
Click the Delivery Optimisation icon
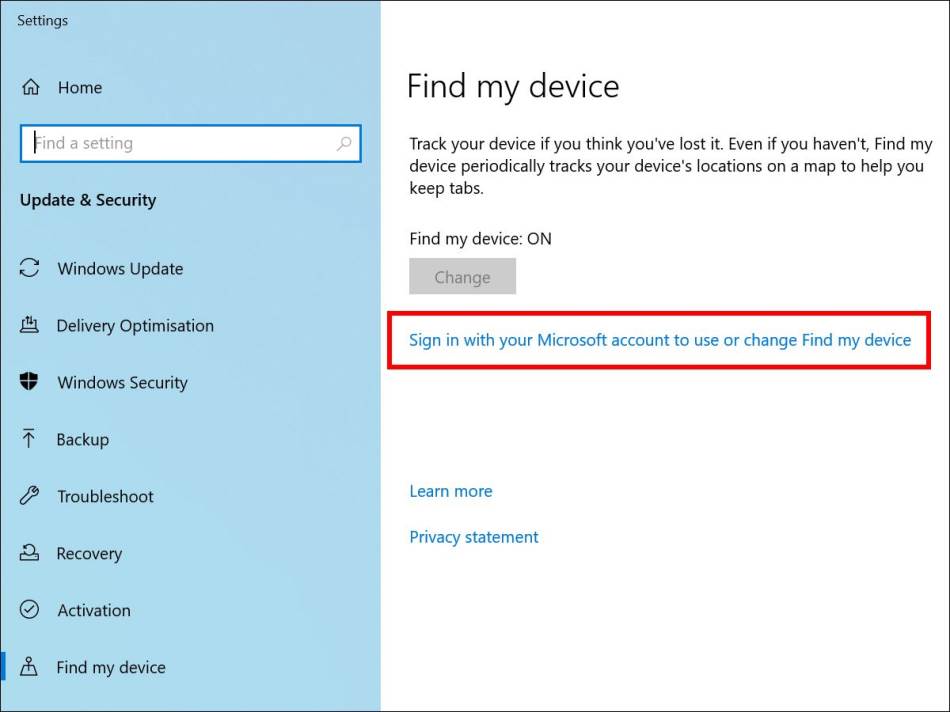point(29,325)
